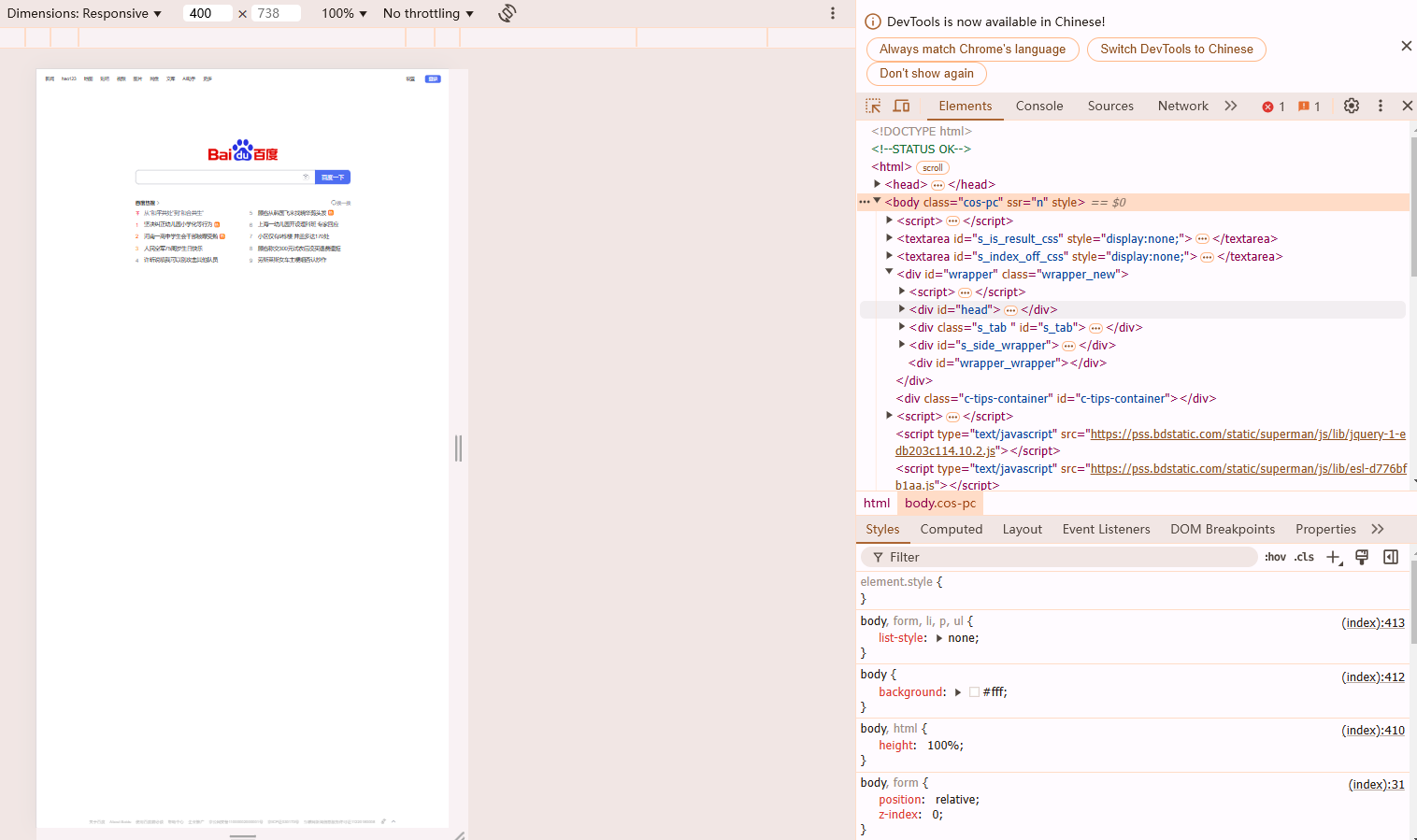The image size is (1417, 840).
Task: Open the Event Listeners tab
Action: point(1106,529)
